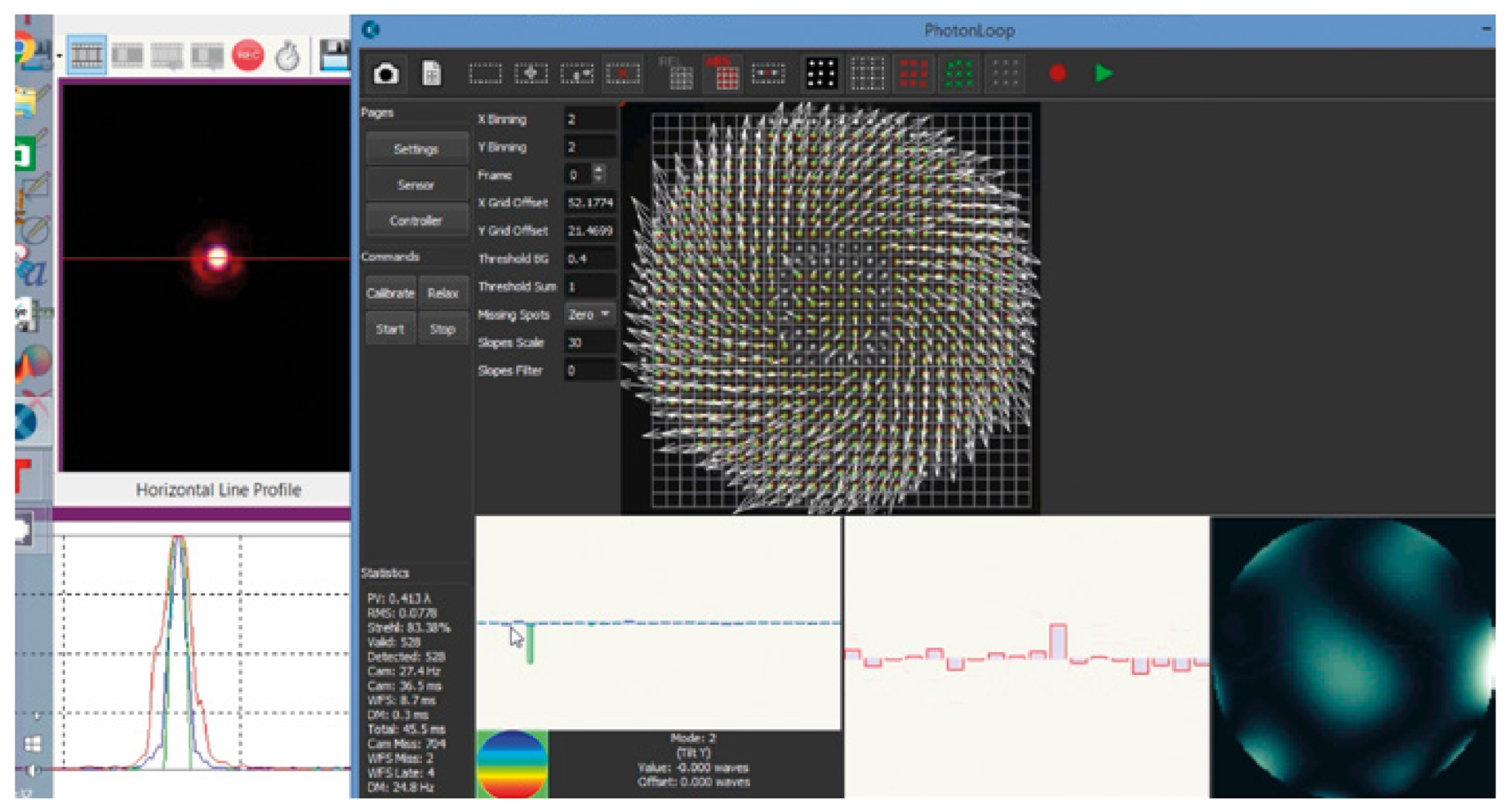Enable the green dots grid overlay
The width and height of the screenshot is (1511, 812).
coord(958,74)
